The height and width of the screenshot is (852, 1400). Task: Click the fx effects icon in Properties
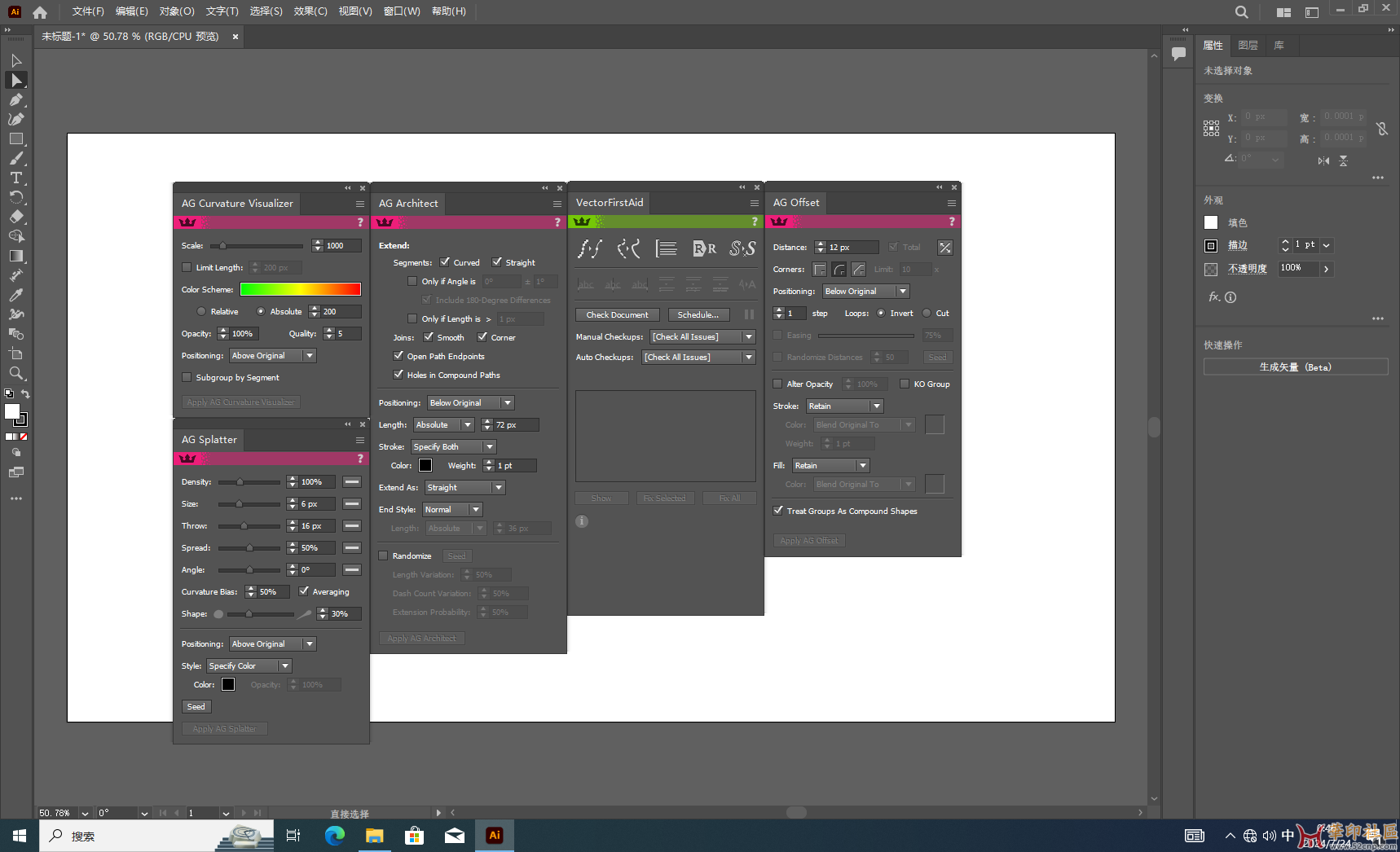tap(1214, 297)
